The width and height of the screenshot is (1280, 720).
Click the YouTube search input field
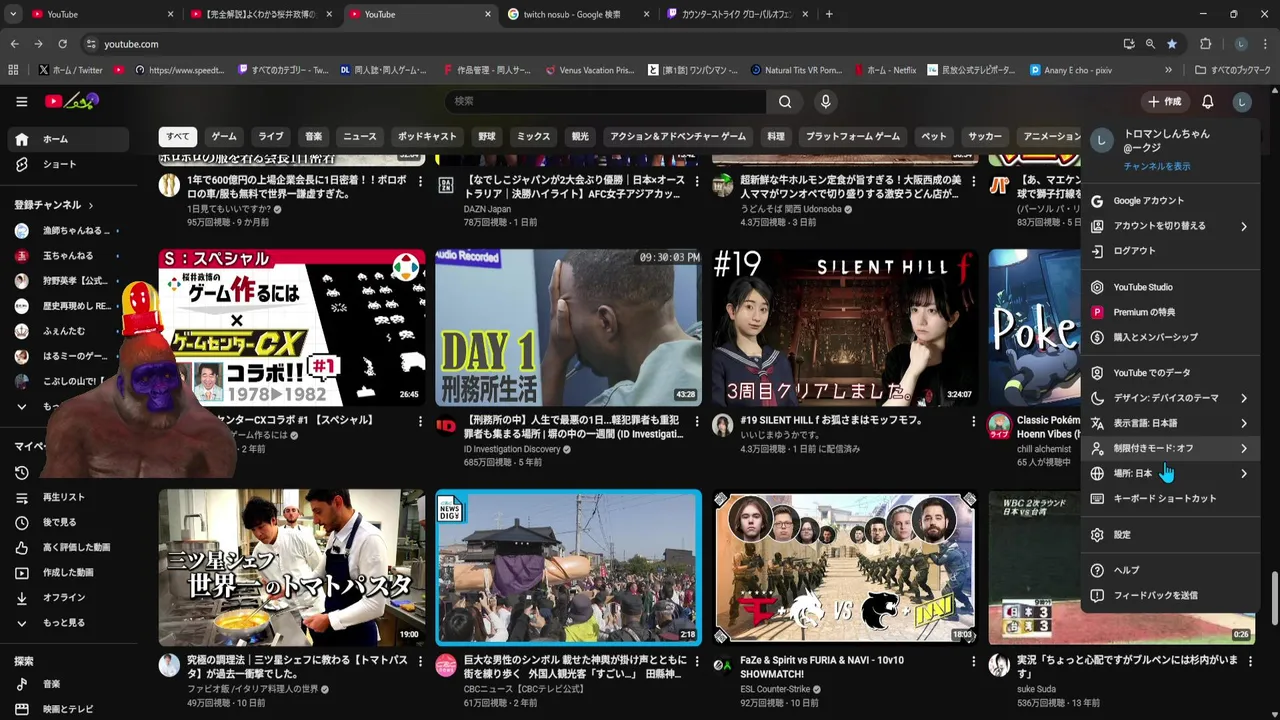point(606,101)
